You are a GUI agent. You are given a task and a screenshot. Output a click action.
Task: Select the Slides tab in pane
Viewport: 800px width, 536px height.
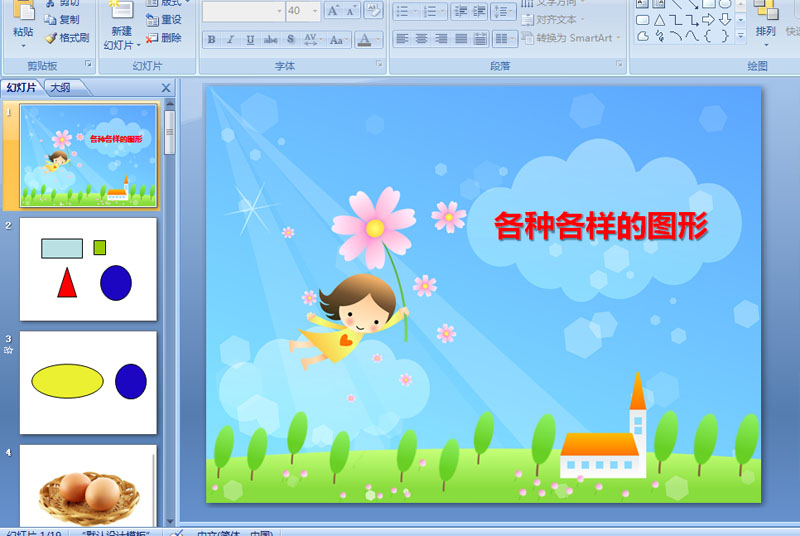point(21,88)
